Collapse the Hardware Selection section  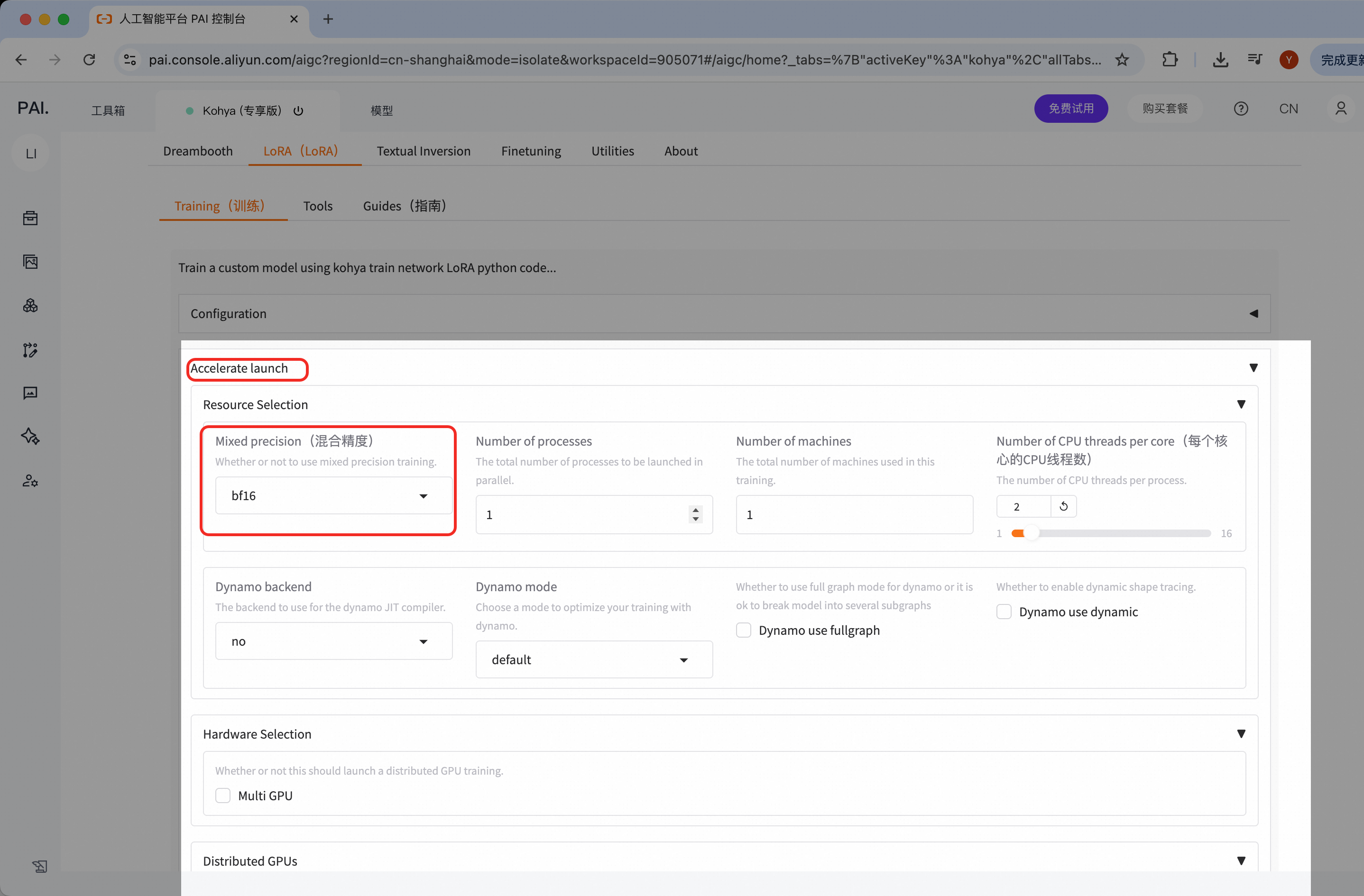coord(1241,734)
